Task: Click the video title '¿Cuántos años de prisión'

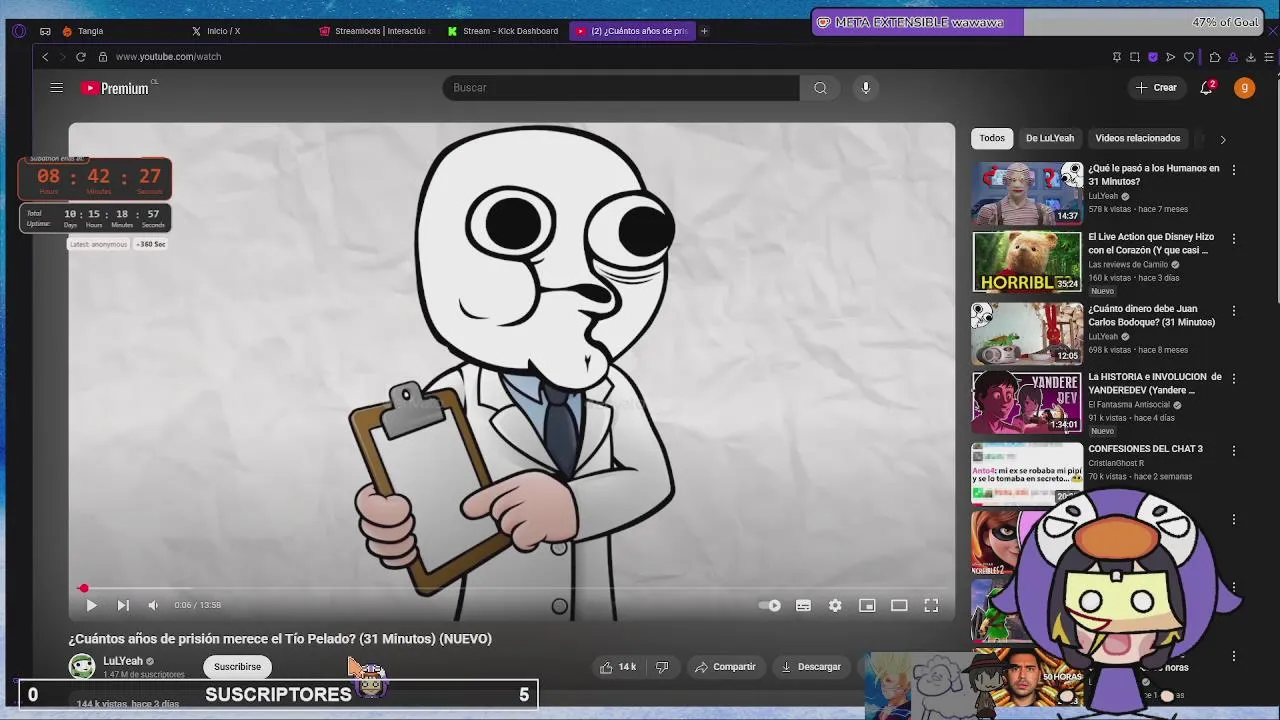Action: pyautogui.click(x=280, y=639)
